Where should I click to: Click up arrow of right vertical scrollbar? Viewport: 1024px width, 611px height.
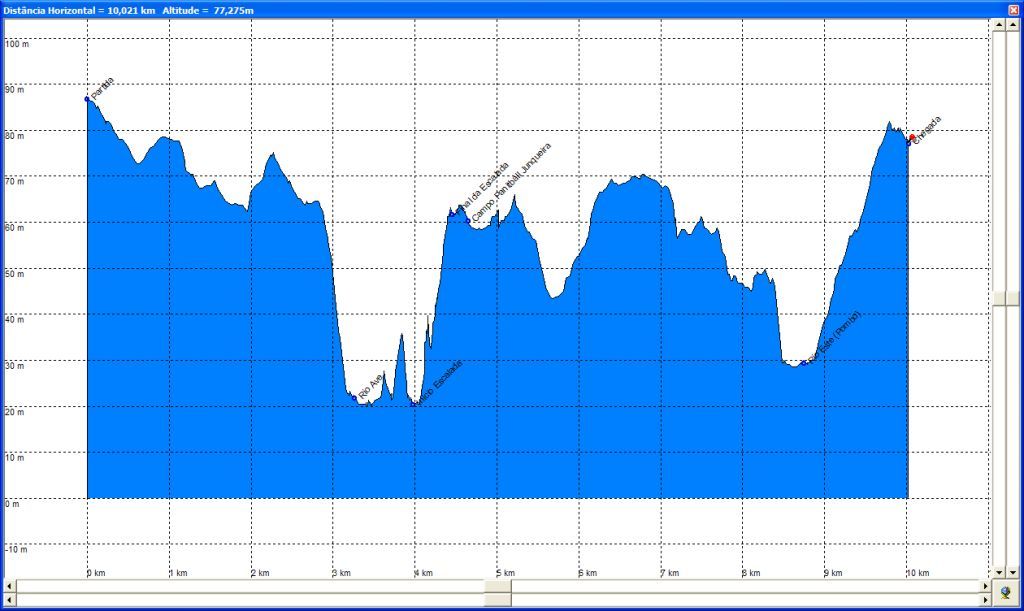pyautogui.click(x=1013, y=25)
